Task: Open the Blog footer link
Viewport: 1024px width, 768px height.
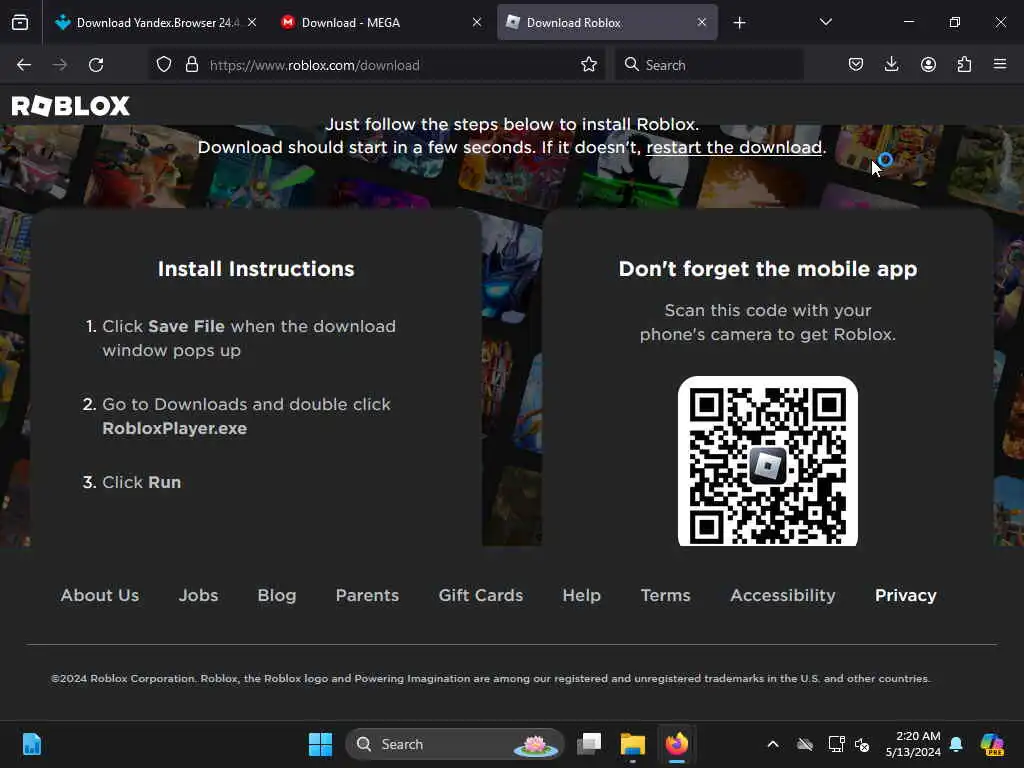Action: pos(277,596)
